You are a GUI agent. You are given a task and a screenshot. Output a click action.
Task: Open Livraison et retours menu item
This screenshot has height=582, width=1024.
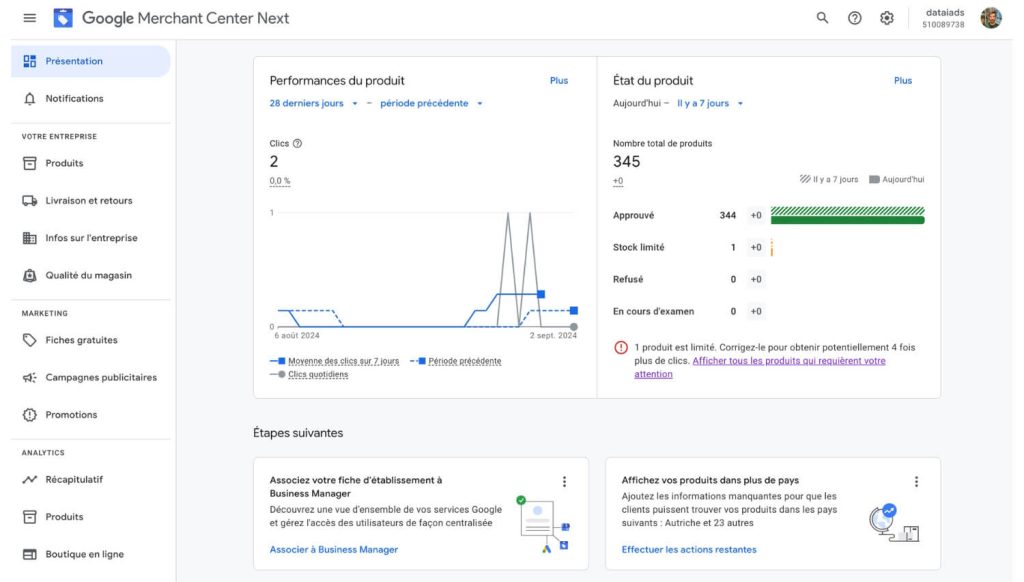click(91, 201)
